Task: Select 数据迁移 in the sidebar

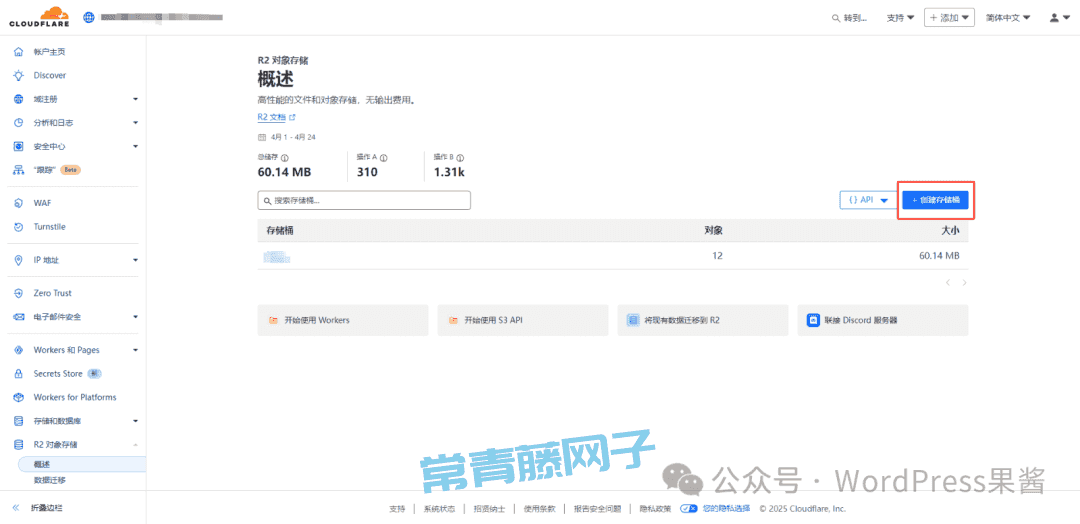Action: tap(50, 480)
